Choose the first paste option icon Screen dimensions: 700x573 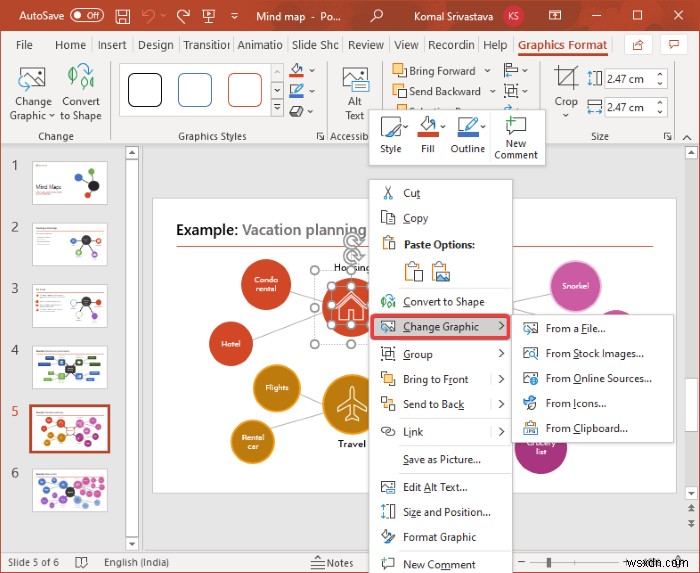point(414,272)
